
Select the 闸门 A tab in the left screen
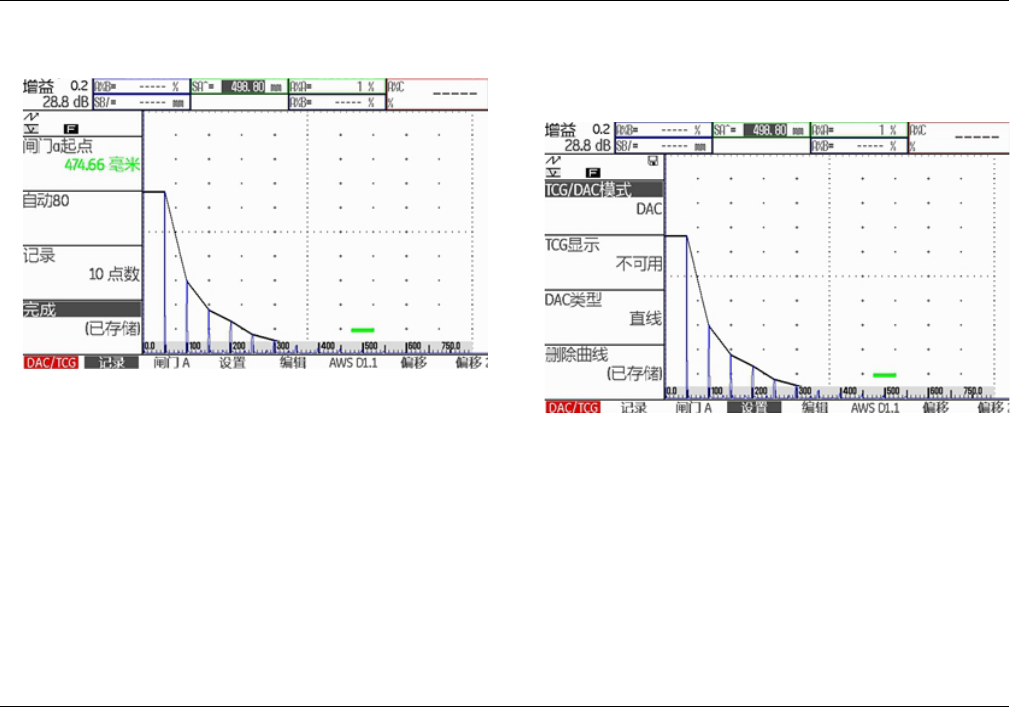(171, 363)
